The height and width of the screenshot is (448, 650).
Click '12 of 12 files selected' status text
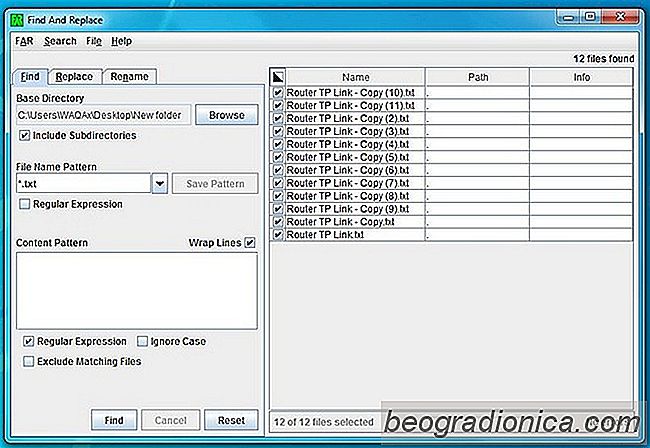(324, 422)
